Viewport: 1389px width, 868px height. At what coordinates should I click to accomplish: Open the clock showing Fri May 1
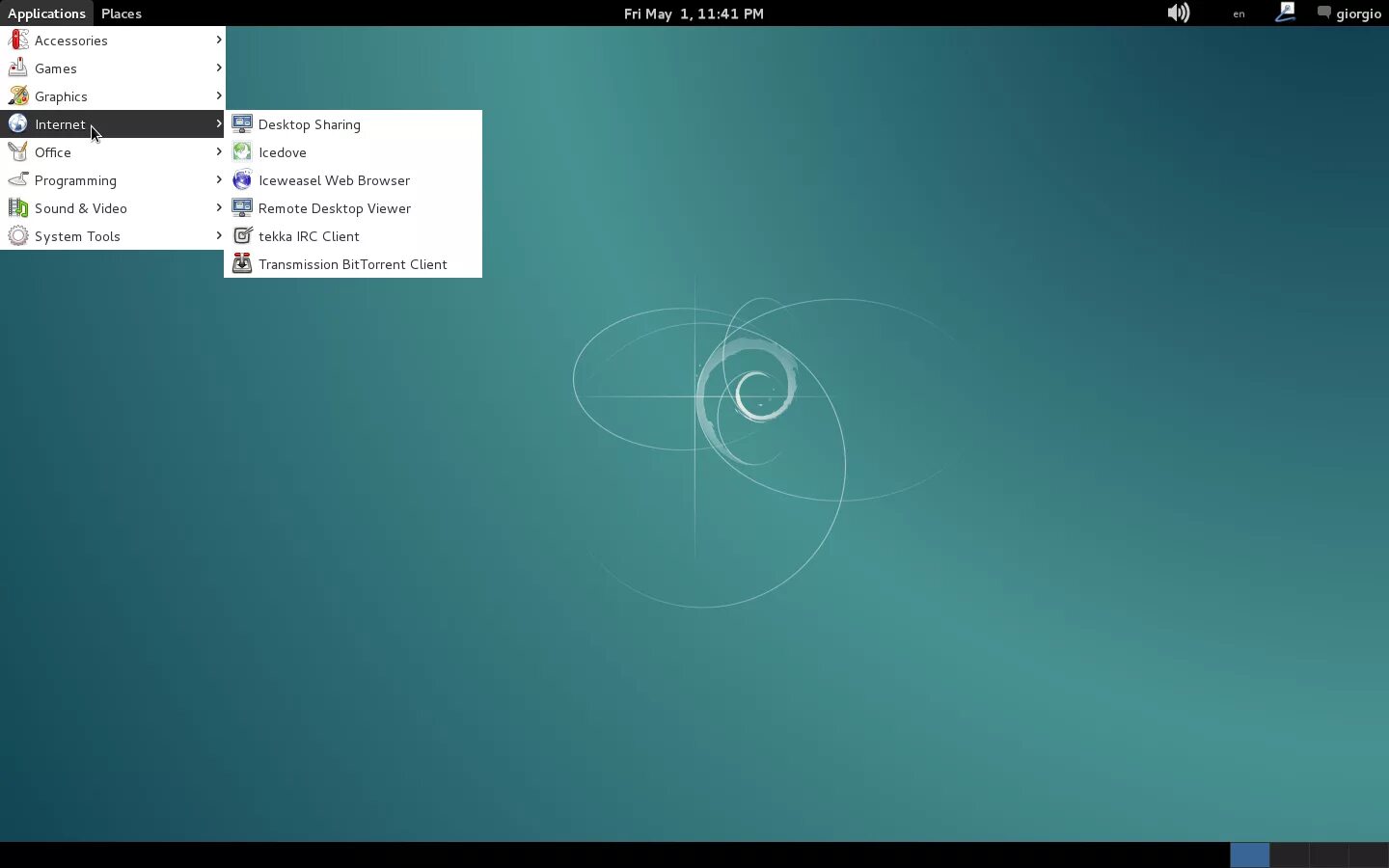694,14
